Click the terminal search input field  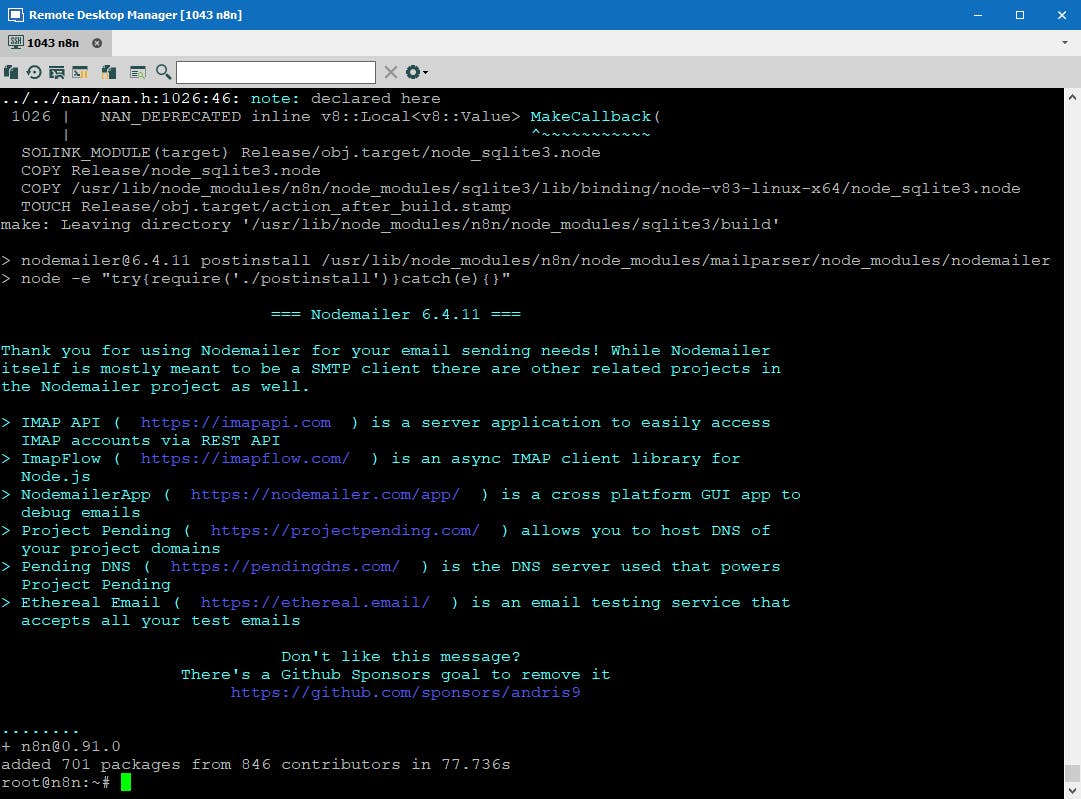click(x=276, y=72)
